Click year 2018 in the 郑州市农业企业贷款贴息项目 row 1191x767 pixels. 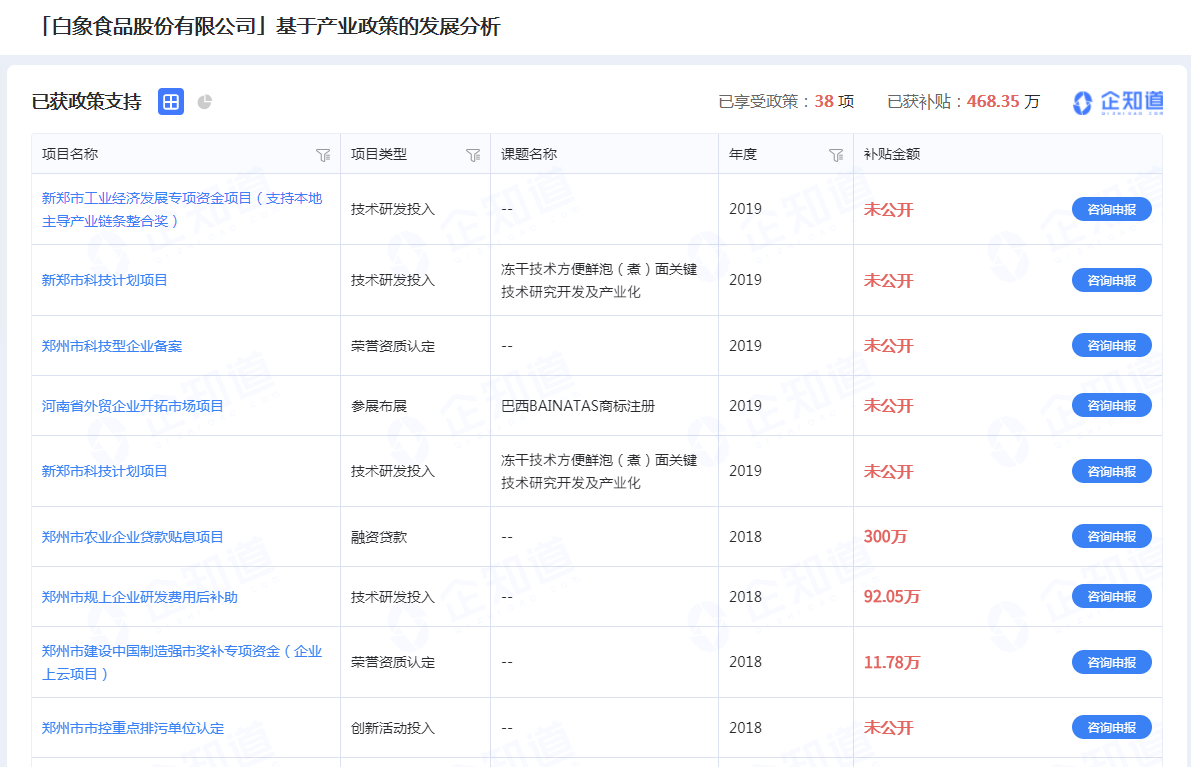[745, 537]
